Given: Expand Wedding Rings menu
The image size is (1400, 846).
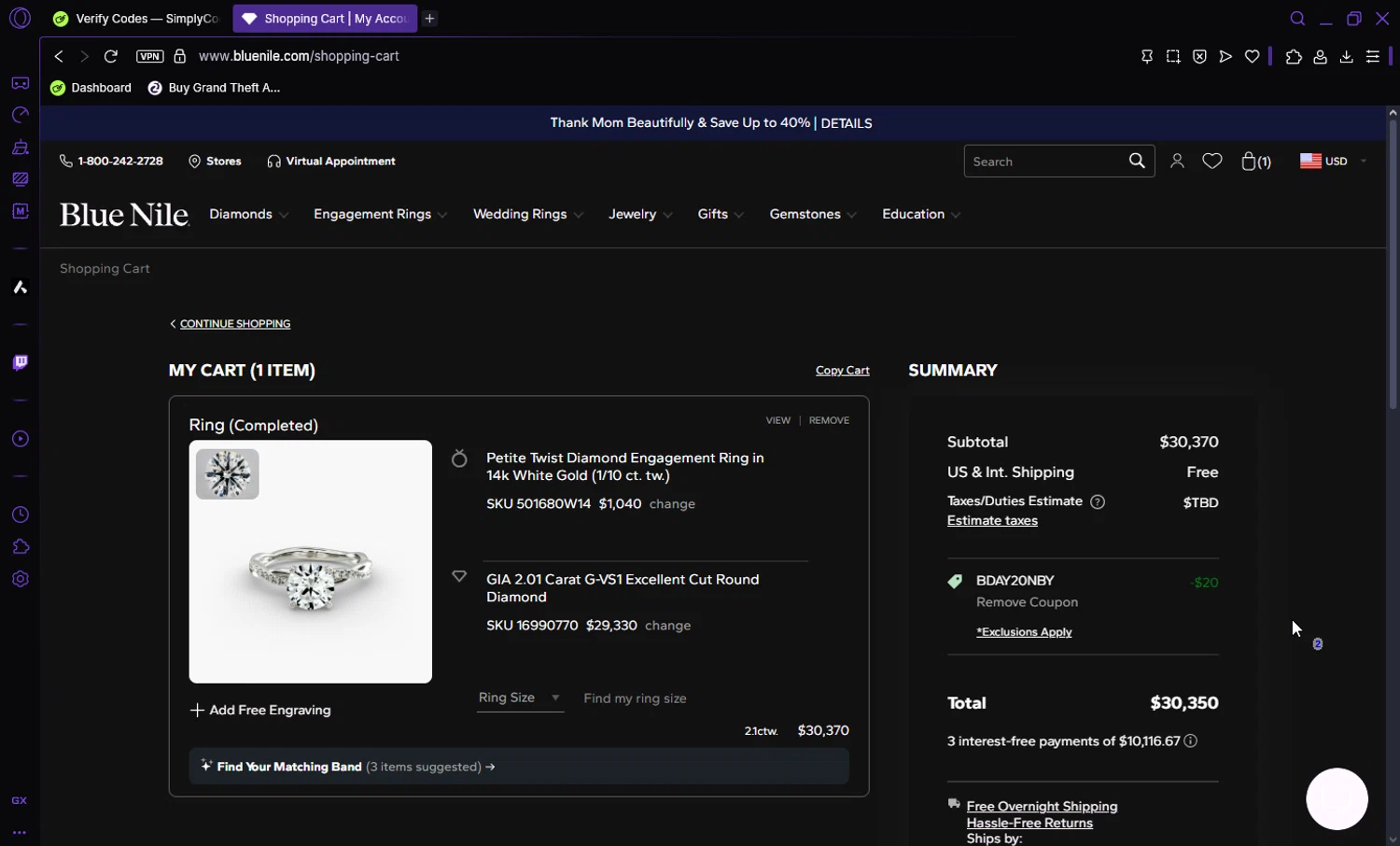Looking at the screenshot, I should click(527, 214).
